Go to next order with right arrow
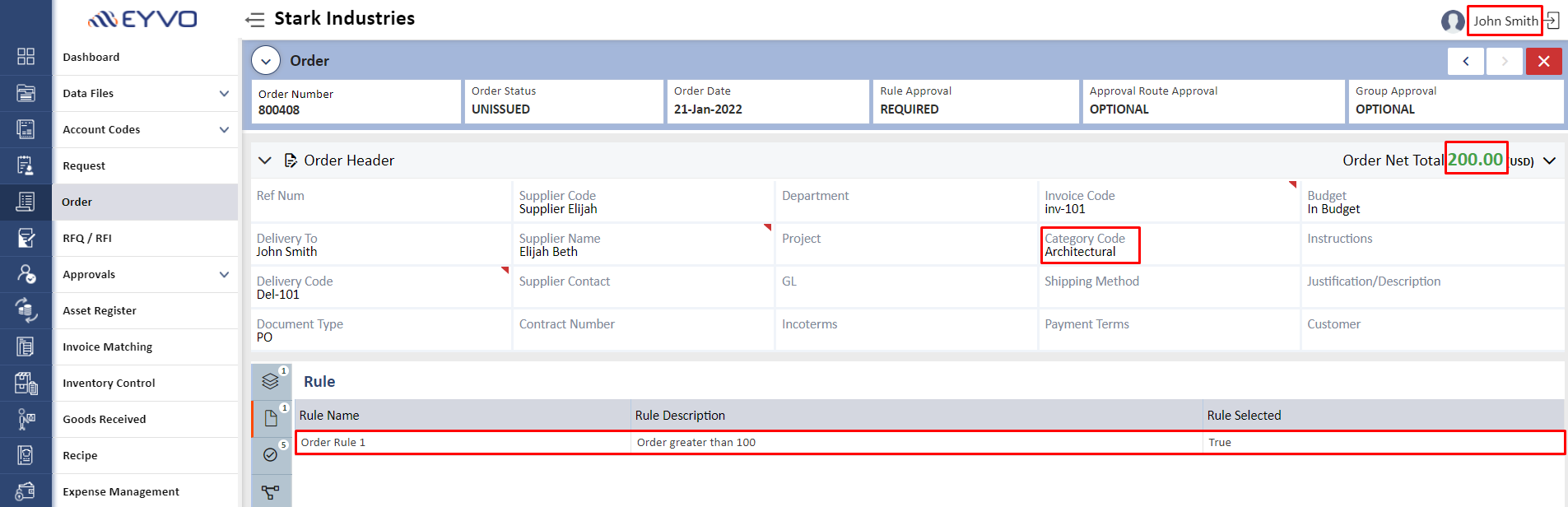The image size is (1568, 507). 1505,61
